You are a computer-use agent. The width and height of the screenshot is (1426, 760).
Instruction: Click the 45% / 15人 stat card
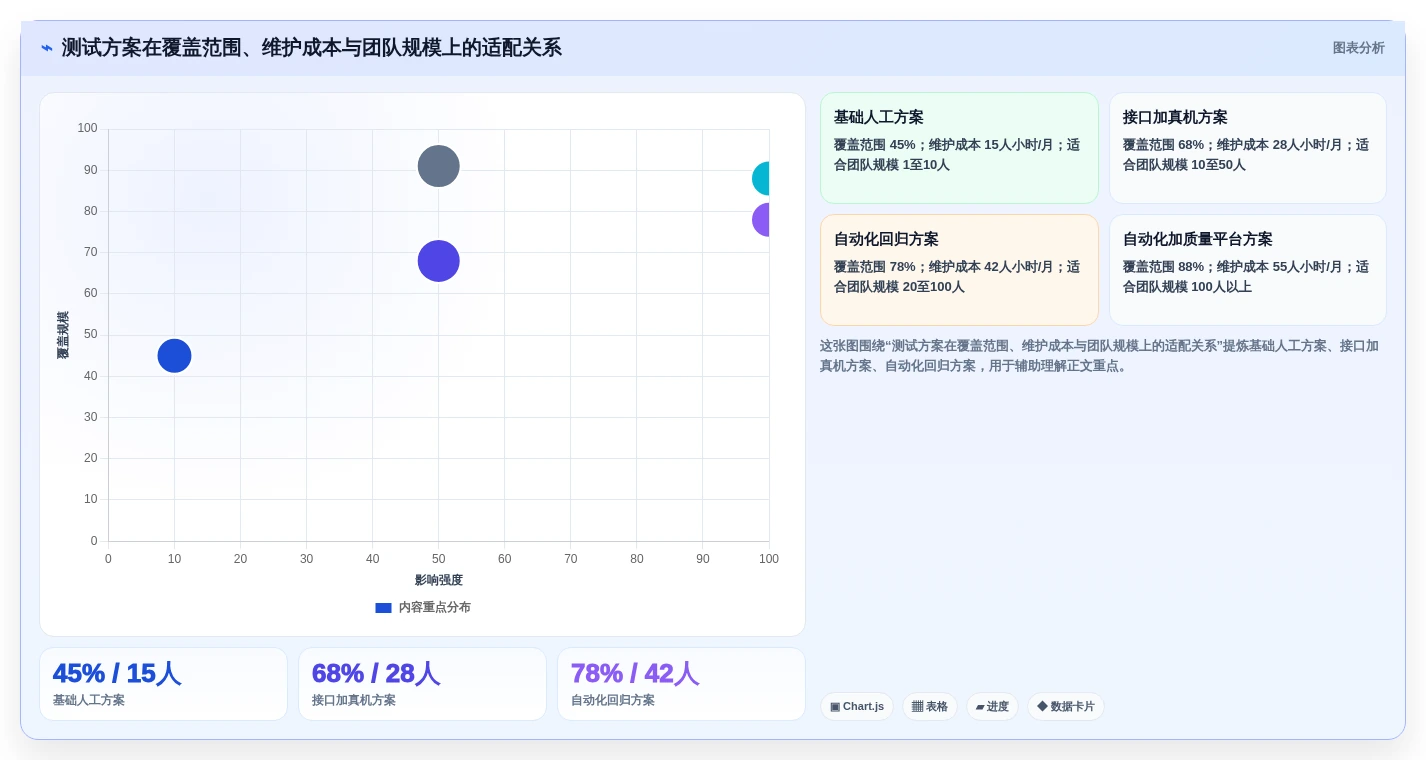(x=163, y=684)
